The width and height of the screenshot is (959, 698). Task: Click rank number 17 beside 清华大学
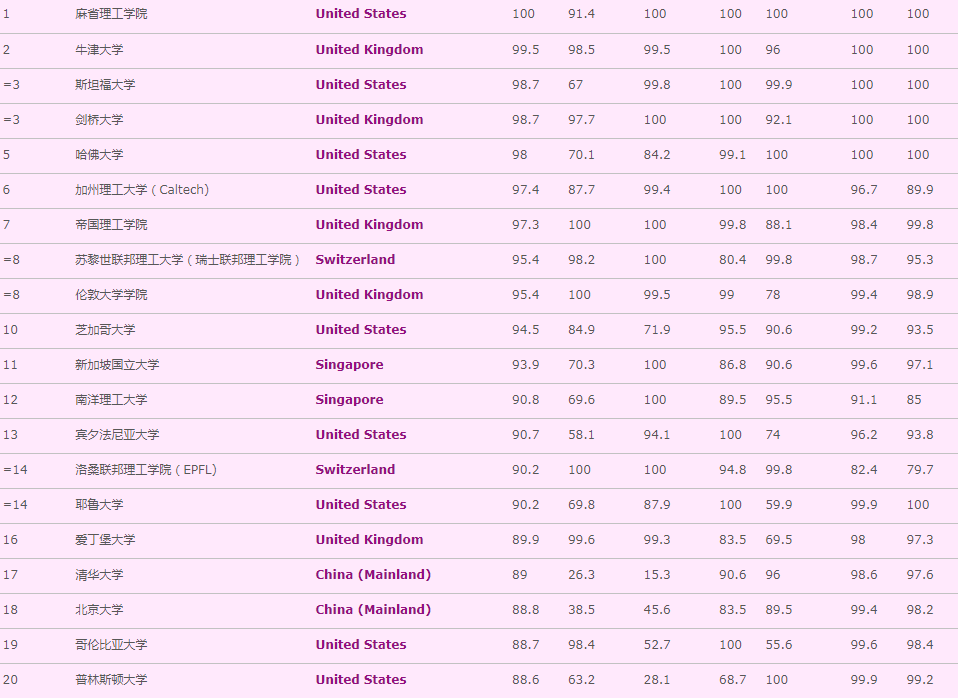click(10, 574)
